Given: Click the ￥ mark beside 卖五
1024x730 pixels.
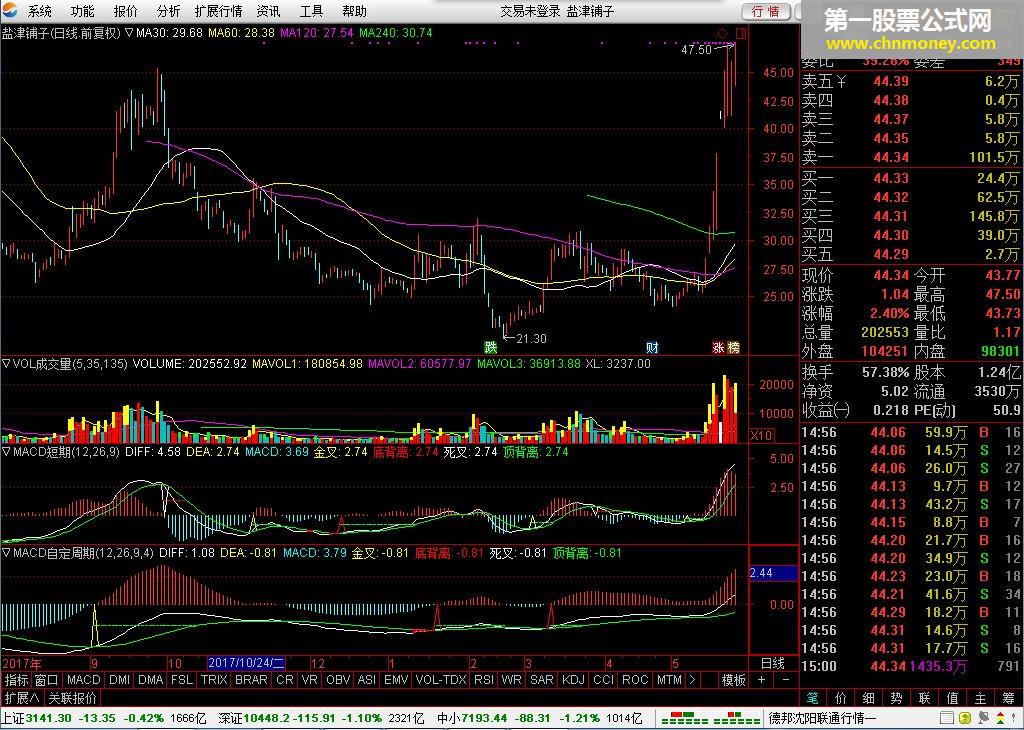Looking at the screenshot, I should tap(841, 82).
